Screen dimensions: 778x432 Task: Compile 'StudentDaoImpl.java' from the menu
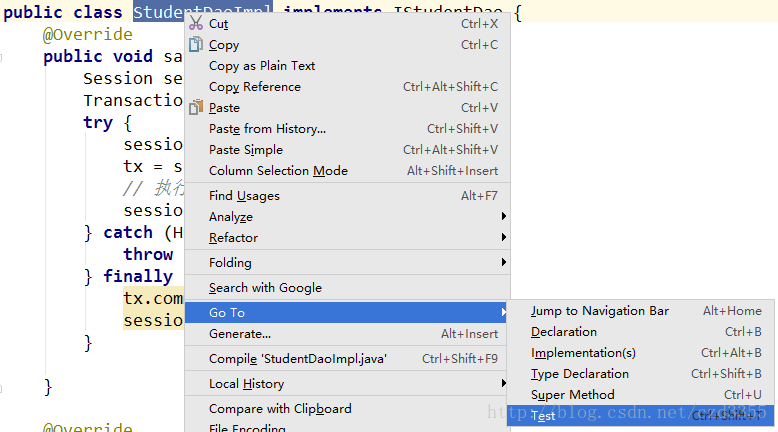pyautogui.click(x=297, y=359)
